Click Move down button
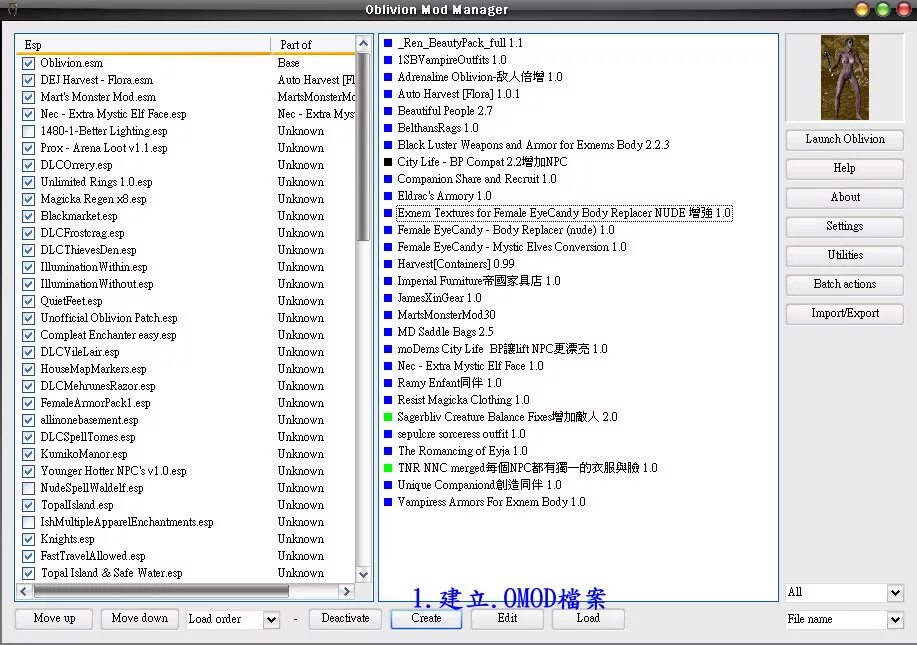The width and height of the screenshot is (917, 645). click(139, 619)
